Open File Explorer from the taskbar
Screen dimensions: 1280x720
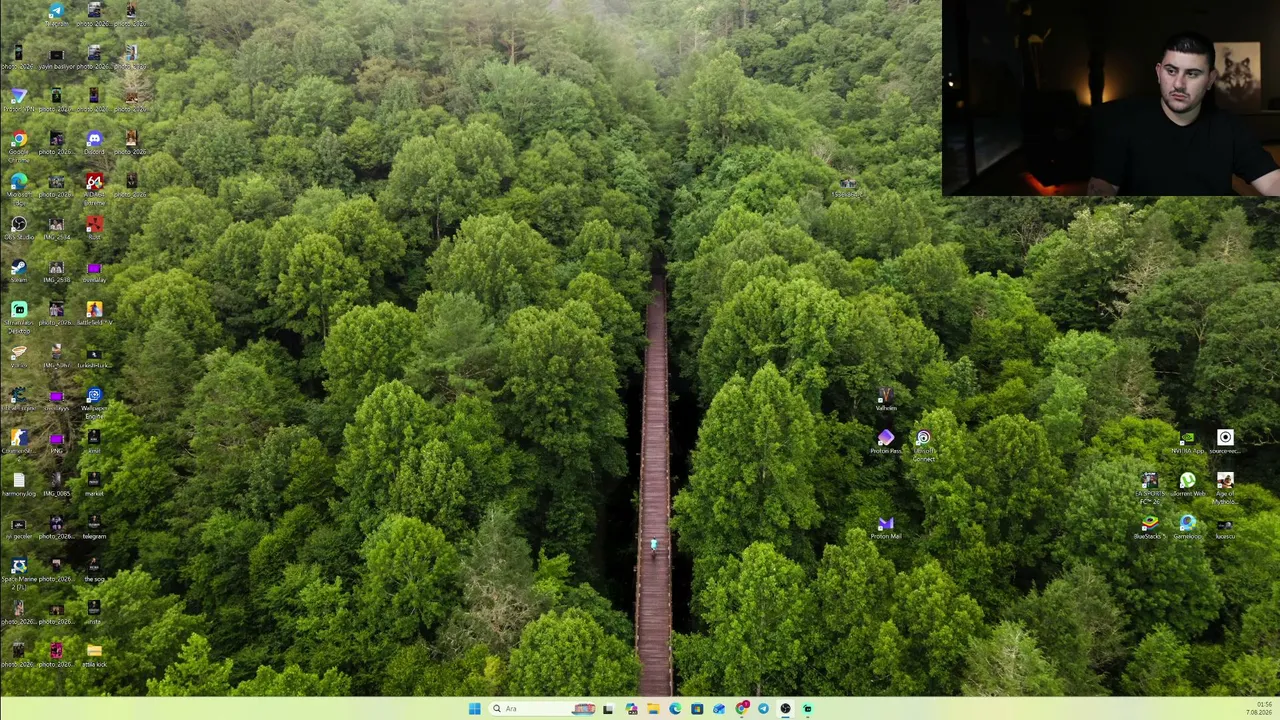tap(653, 709)
